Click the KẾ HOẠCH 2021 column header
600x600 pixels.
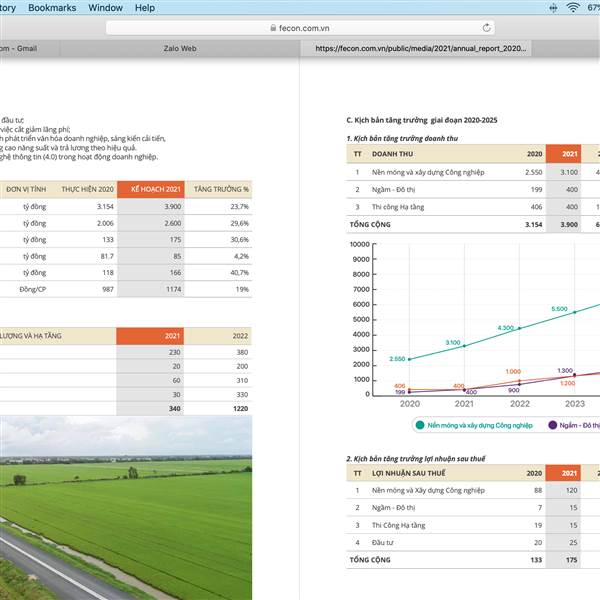151,189
